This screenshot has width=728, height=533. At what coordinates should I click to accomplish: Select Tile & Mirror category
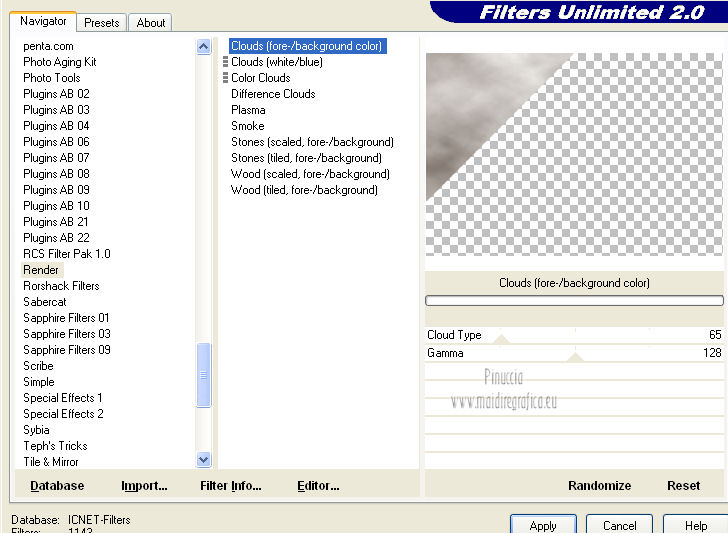pos(51,462)
